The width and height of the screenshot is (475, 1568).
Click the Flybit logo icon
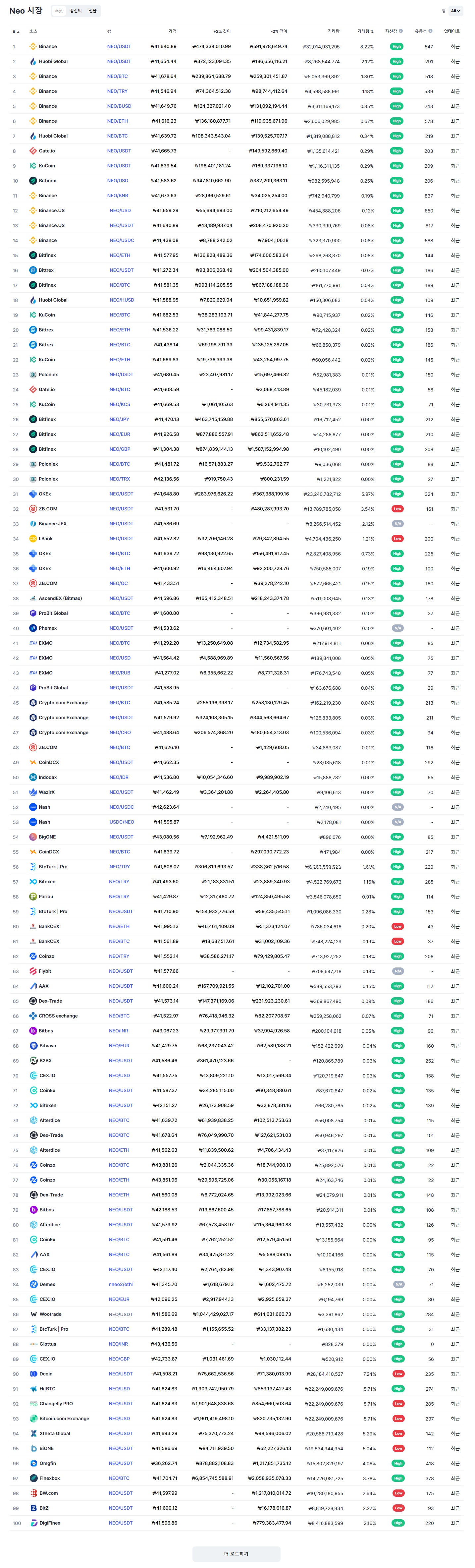click(33, 971)
